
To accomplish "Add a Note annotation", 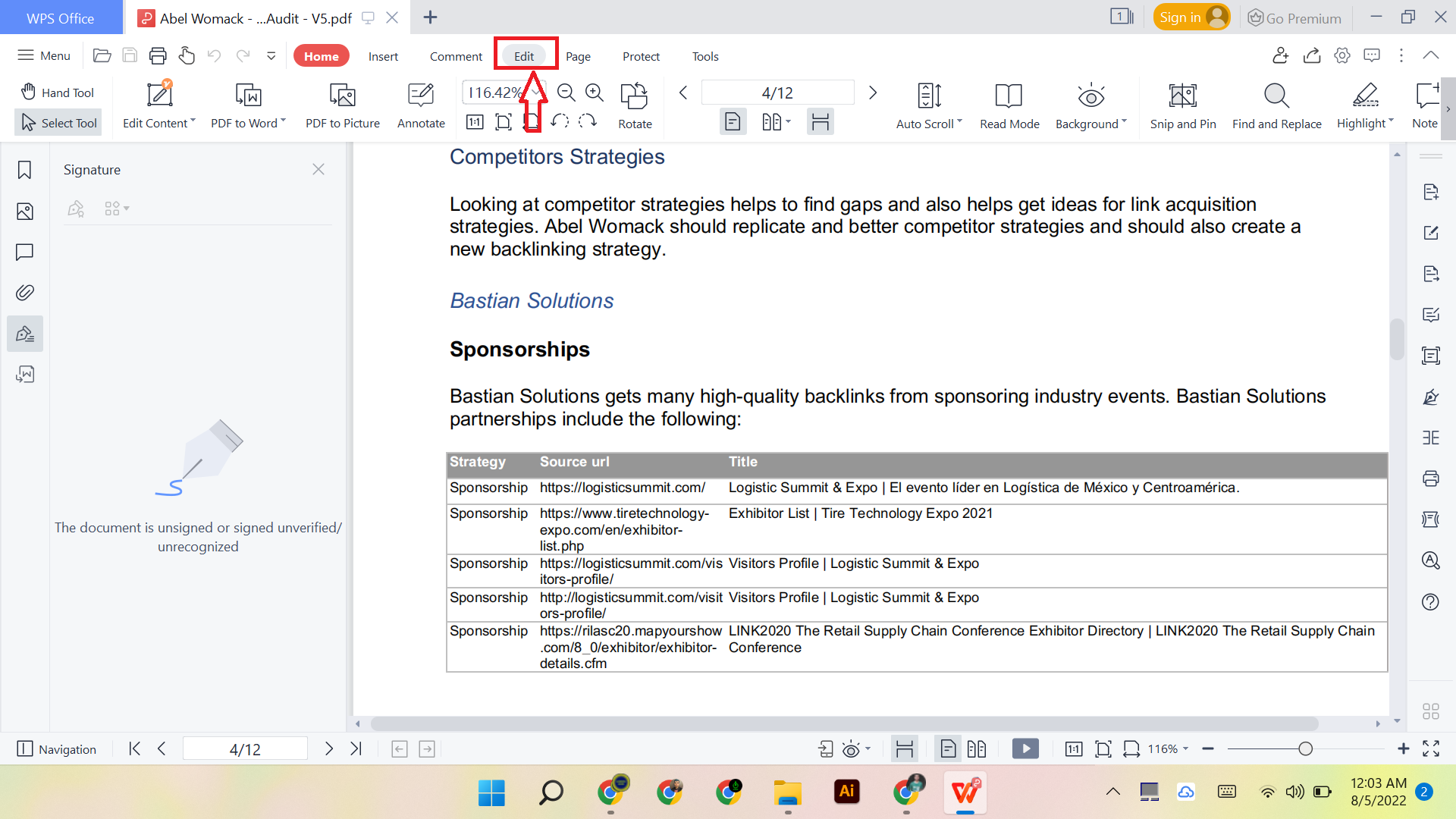I will 1425,106.
